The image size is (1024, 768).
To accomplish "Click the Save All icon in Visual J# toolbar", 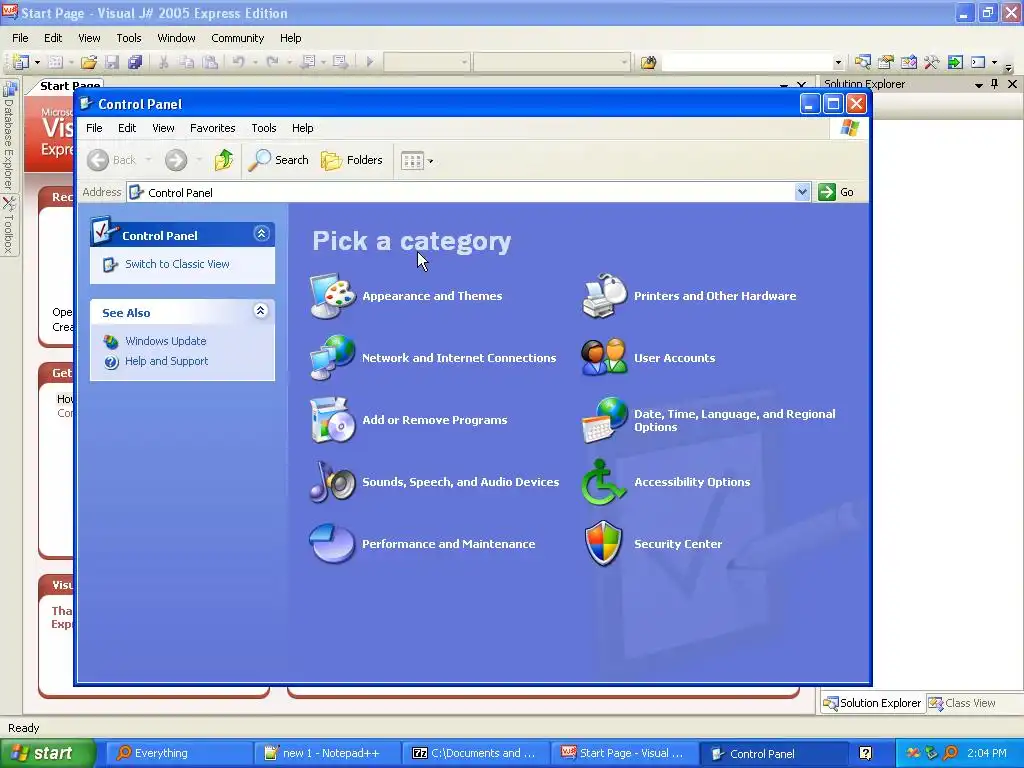I will [135, 62].
